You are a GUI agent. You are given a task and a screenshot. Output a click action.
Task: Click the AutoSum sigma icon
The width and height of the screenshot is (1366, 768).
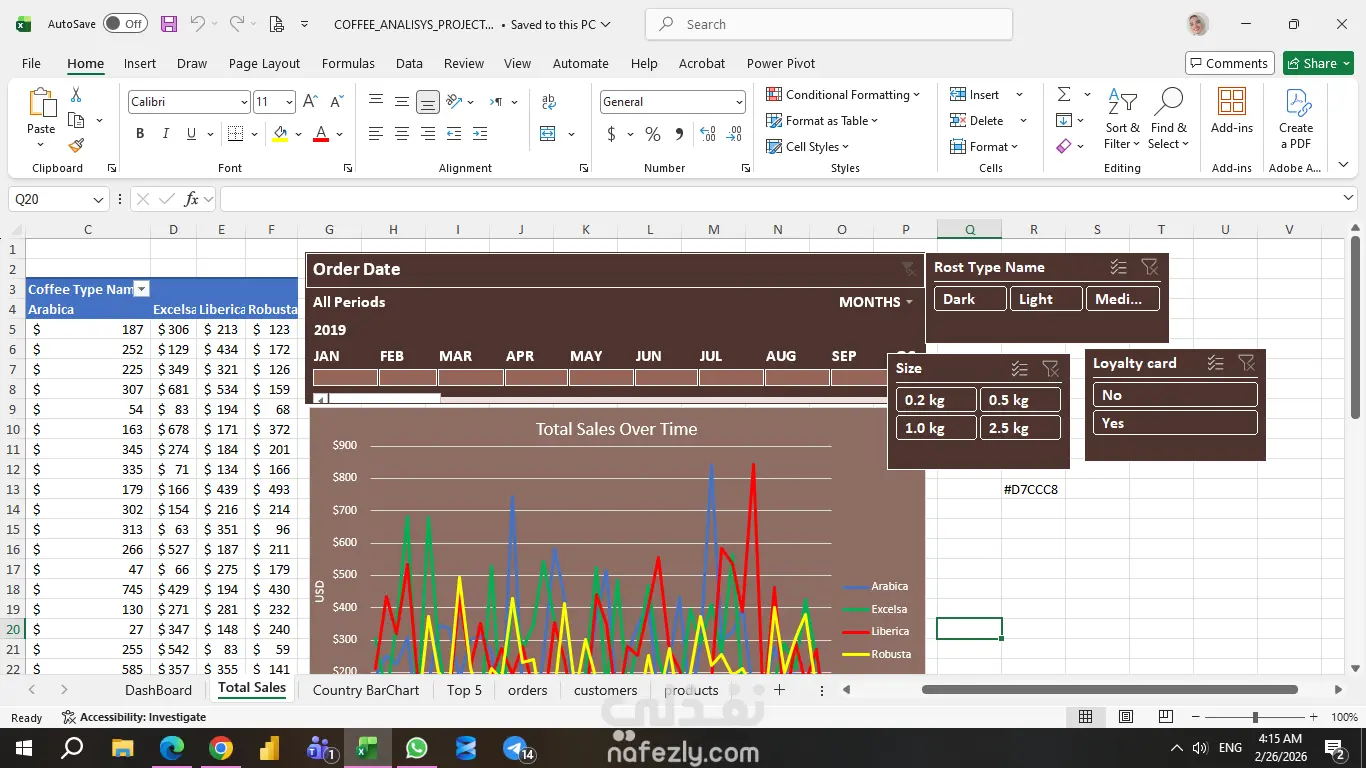coord(1064,94)
